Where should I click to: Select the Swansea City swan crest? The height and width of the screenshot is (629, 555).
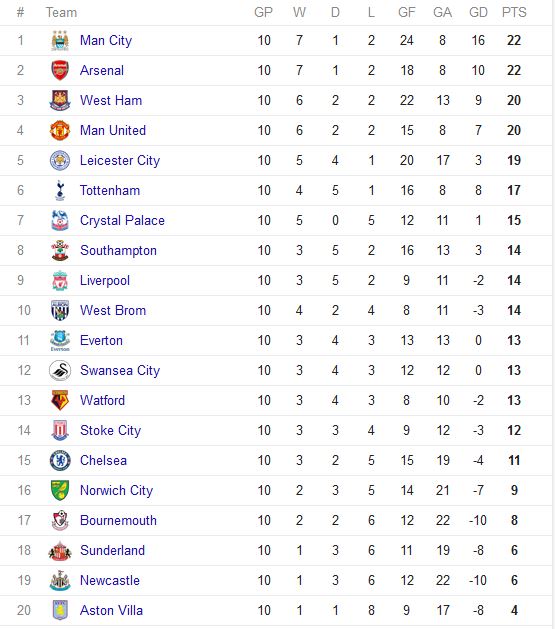click(x=60, y=370)
